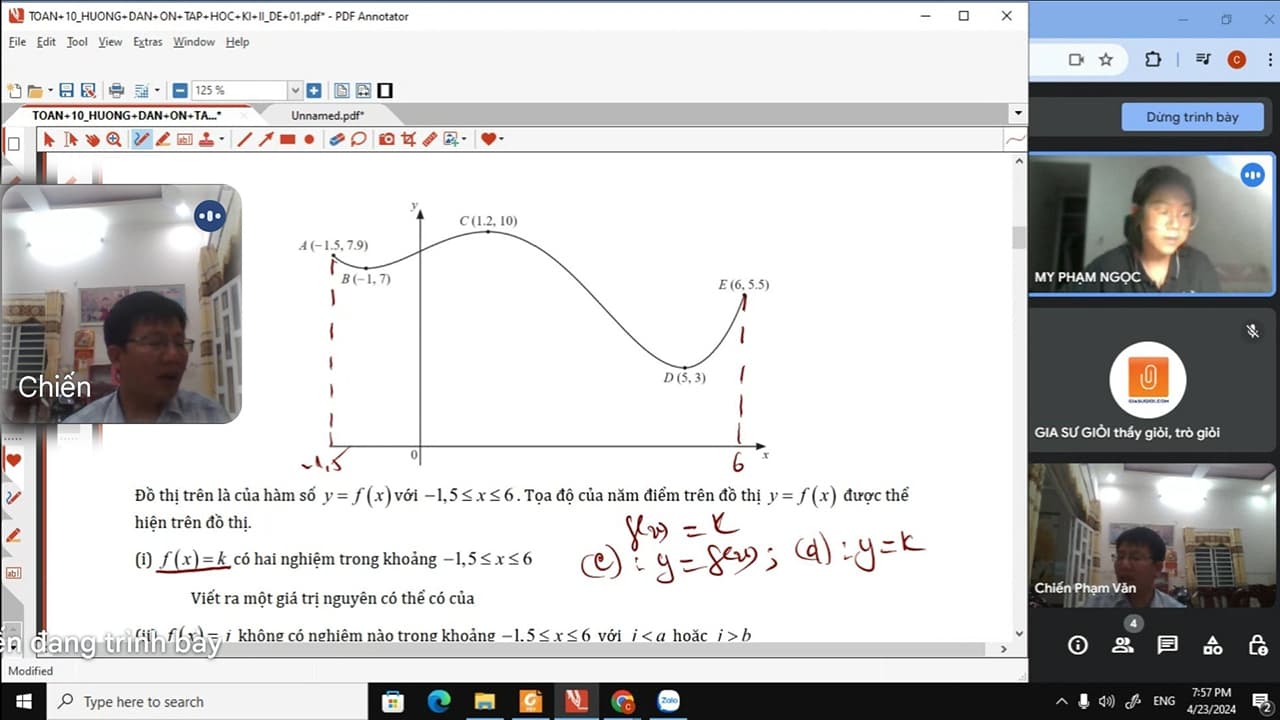The width and height of the screenshot is (1280, 720).
Task: Open the Meet activities panel
Action: (x=1212, y=645)
